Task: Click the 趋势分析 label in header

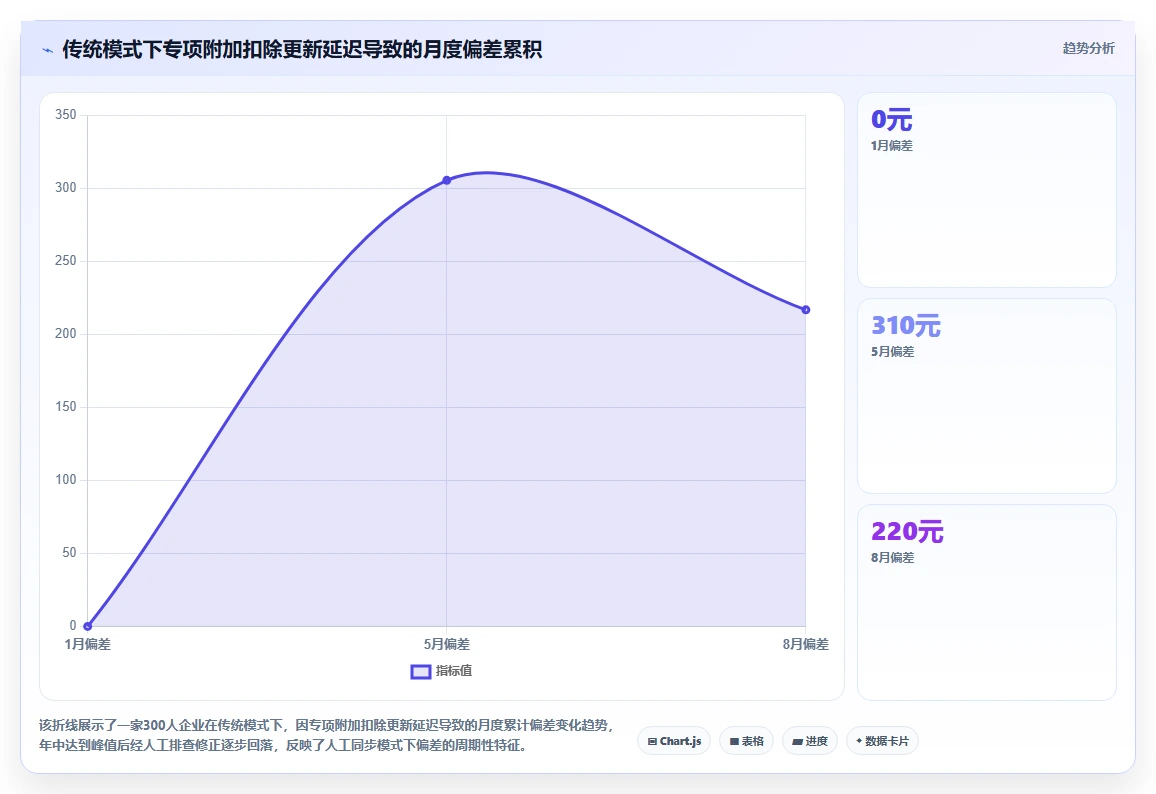Action: pyautogui.click(x=1088, y=49)
